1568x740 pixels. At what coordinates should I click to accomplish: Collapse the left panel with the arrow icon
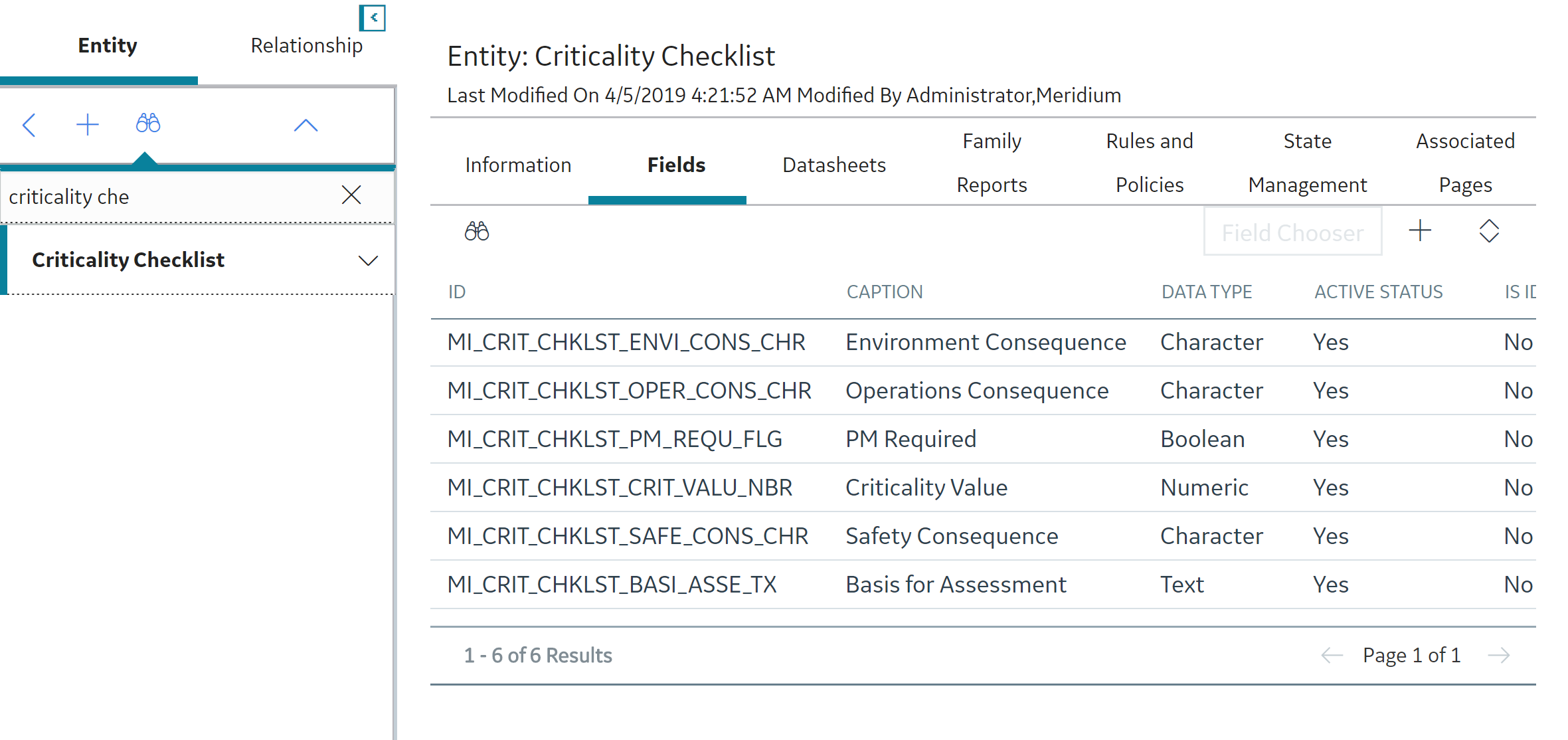(373, 18)
